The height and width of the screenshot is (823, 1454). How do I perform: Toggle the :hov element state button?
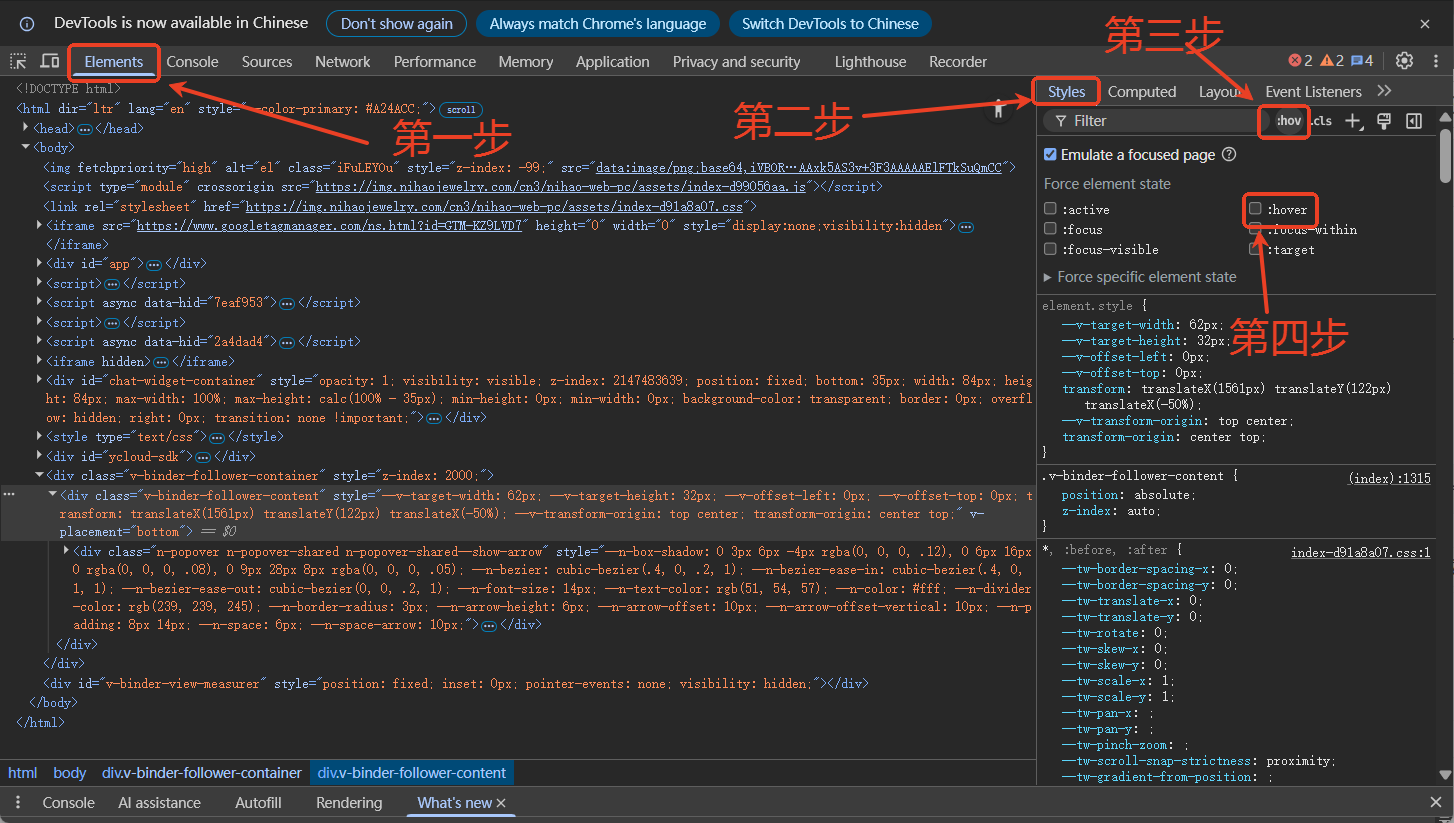click(1289, 121)
